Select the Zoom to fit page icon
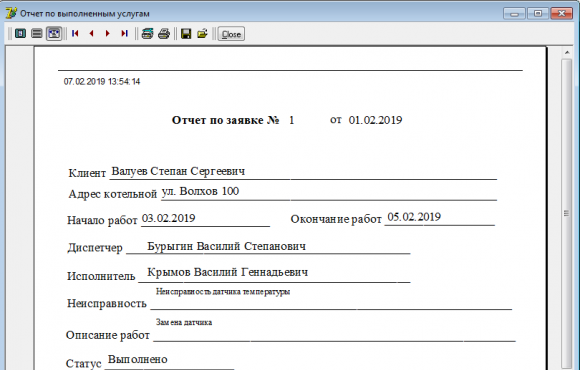580x370 pixels. click(x=20, y=34)
